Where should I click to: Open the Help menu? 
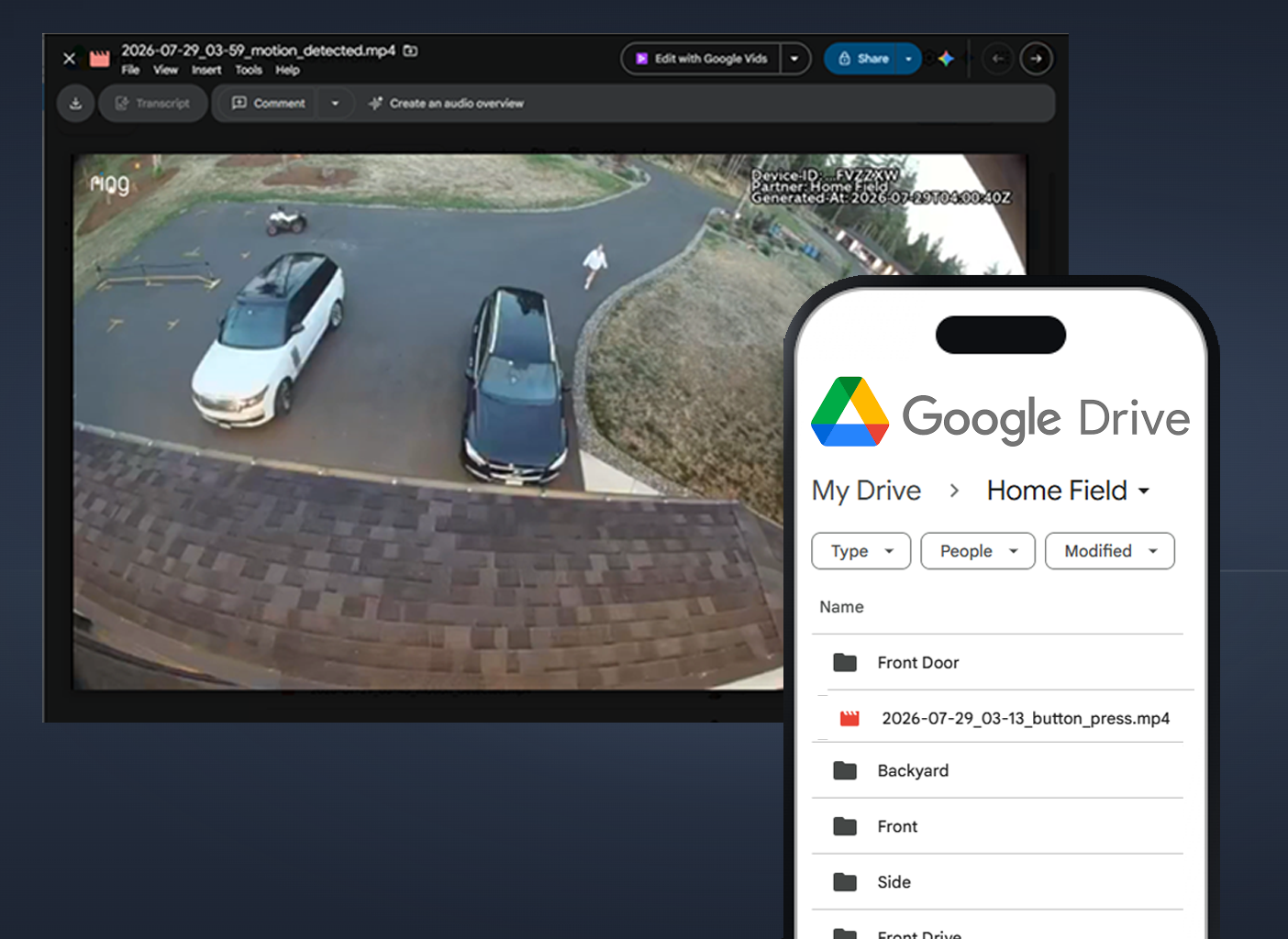(287, 70)
